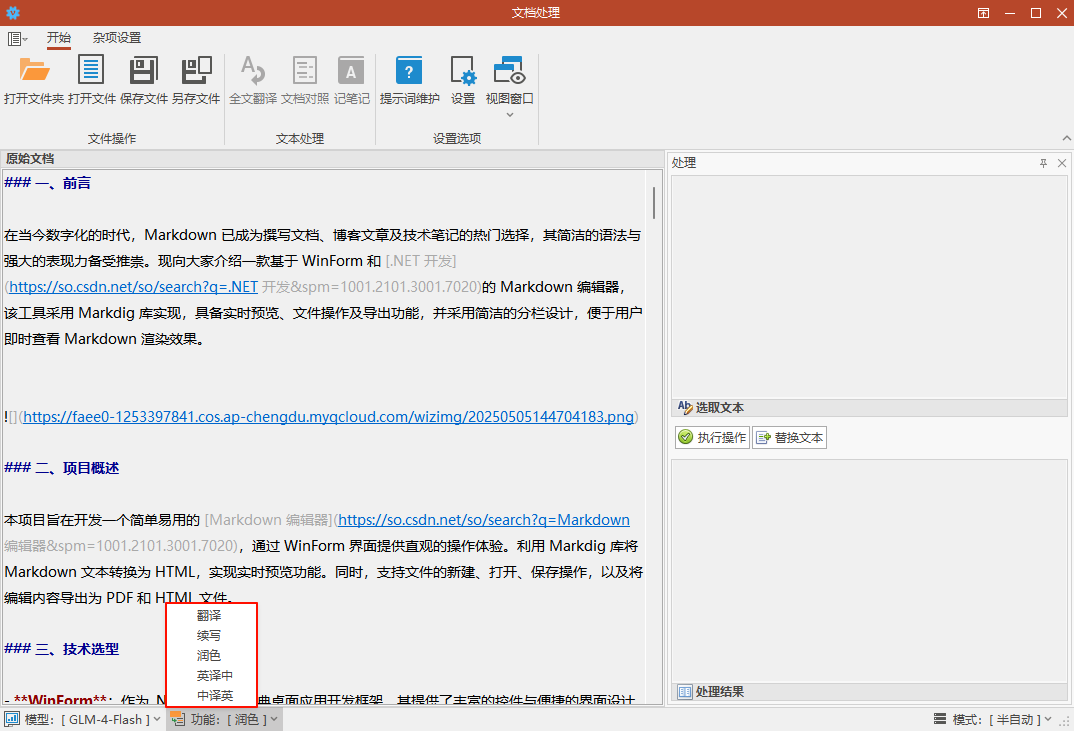Pin the 处理 panel with pushpin icon
The width and height of the screenshot is (1074, 731).
click(x=1043, y=163)
